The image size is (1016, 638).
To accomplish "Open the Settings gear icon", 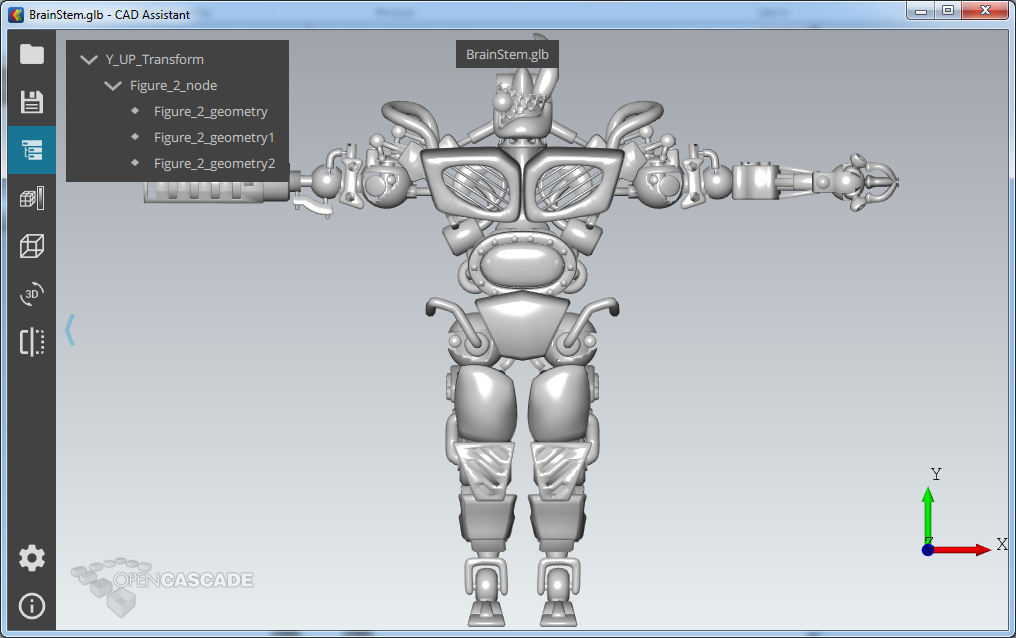I will [x=32, y=558].
